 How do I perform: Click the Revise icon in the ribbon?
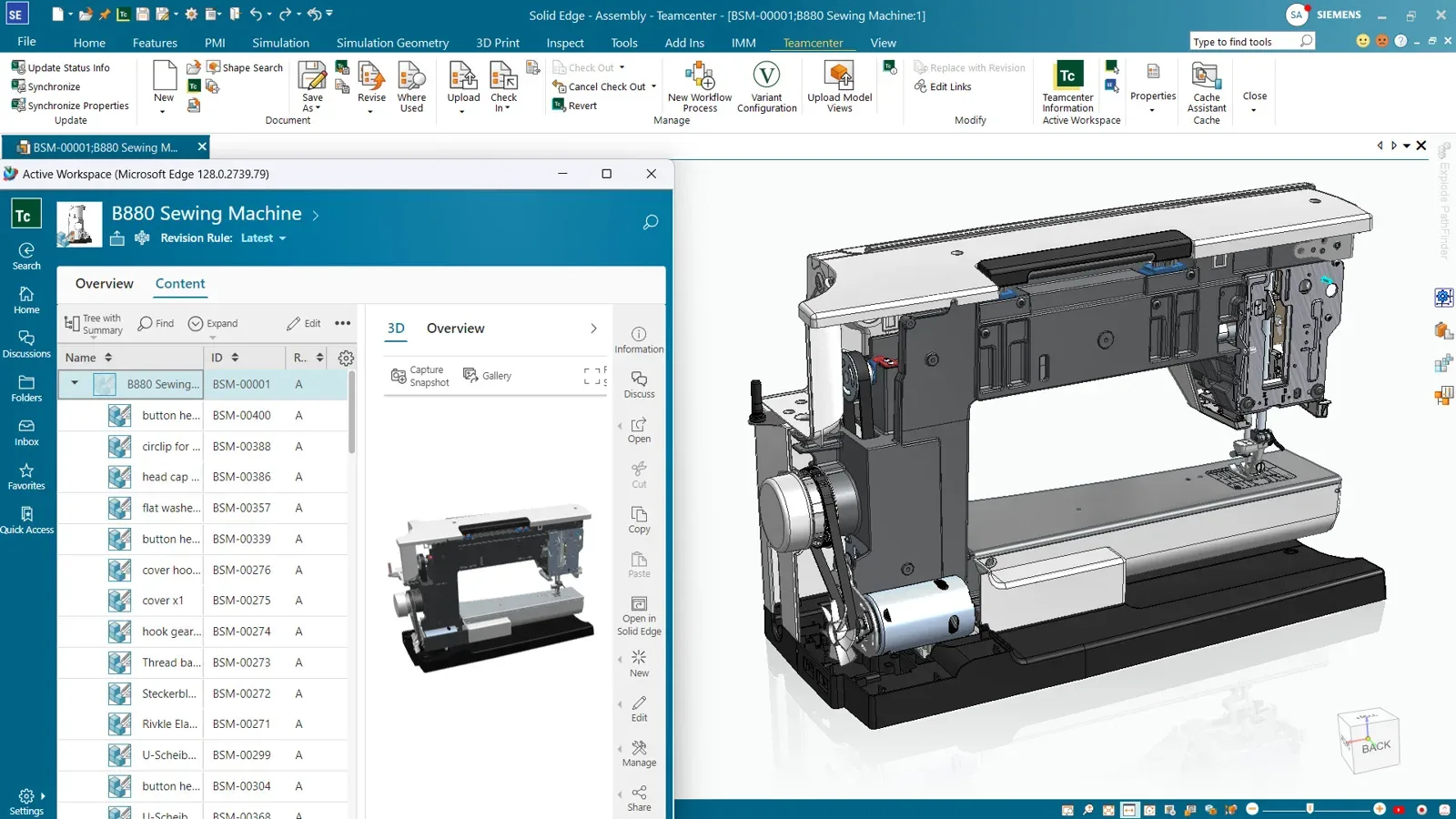(371, 76)
